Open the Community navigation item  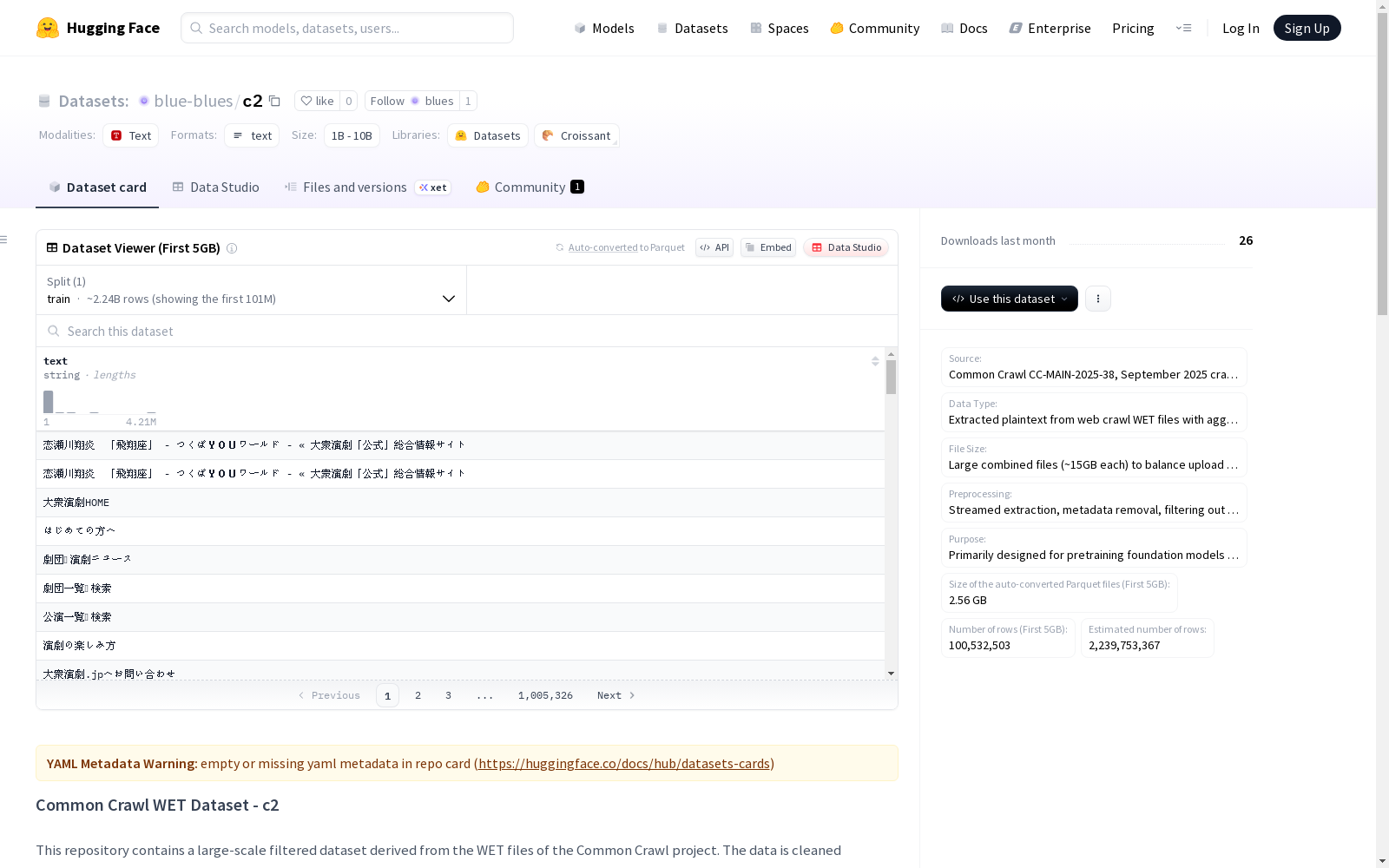[875, 28]
